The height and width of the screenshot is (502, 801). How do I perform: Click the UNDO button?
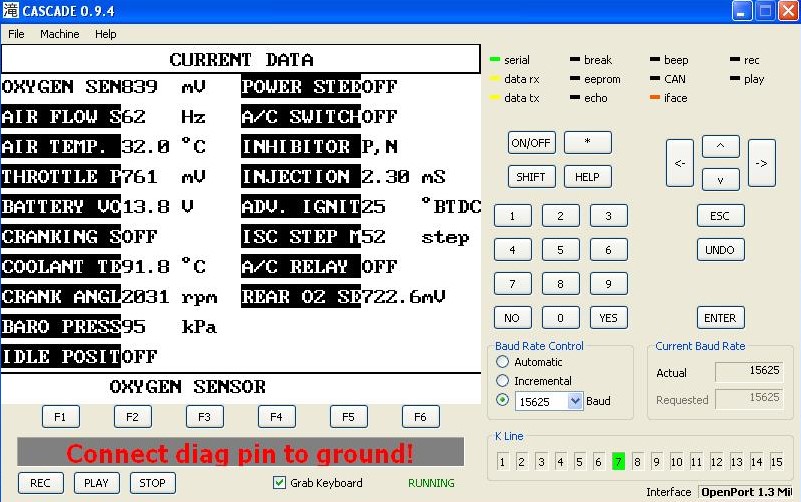point(720,250)
